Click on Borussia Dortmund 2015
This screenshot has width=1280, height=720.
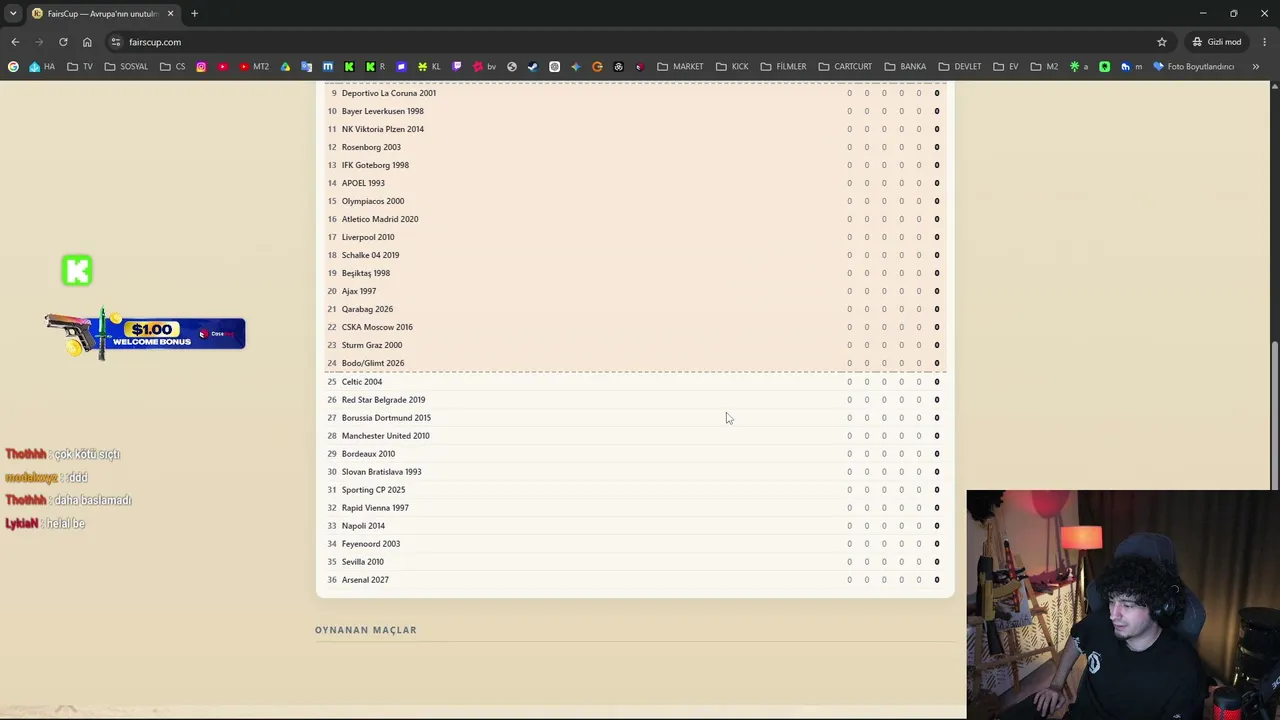click(x=386, y=418)
